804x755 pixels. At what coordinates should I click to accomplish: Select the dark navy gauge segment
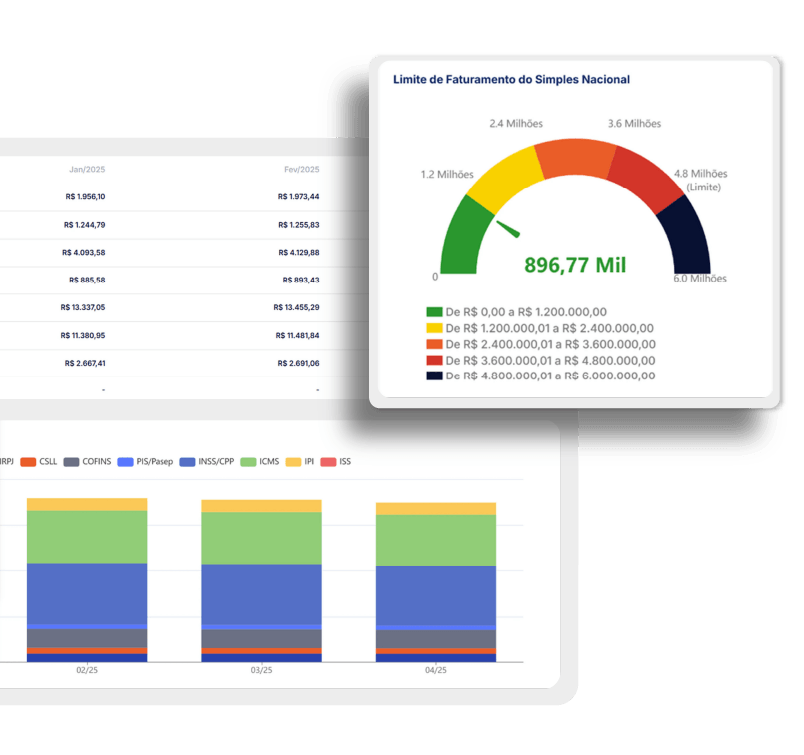pos(688,237)
